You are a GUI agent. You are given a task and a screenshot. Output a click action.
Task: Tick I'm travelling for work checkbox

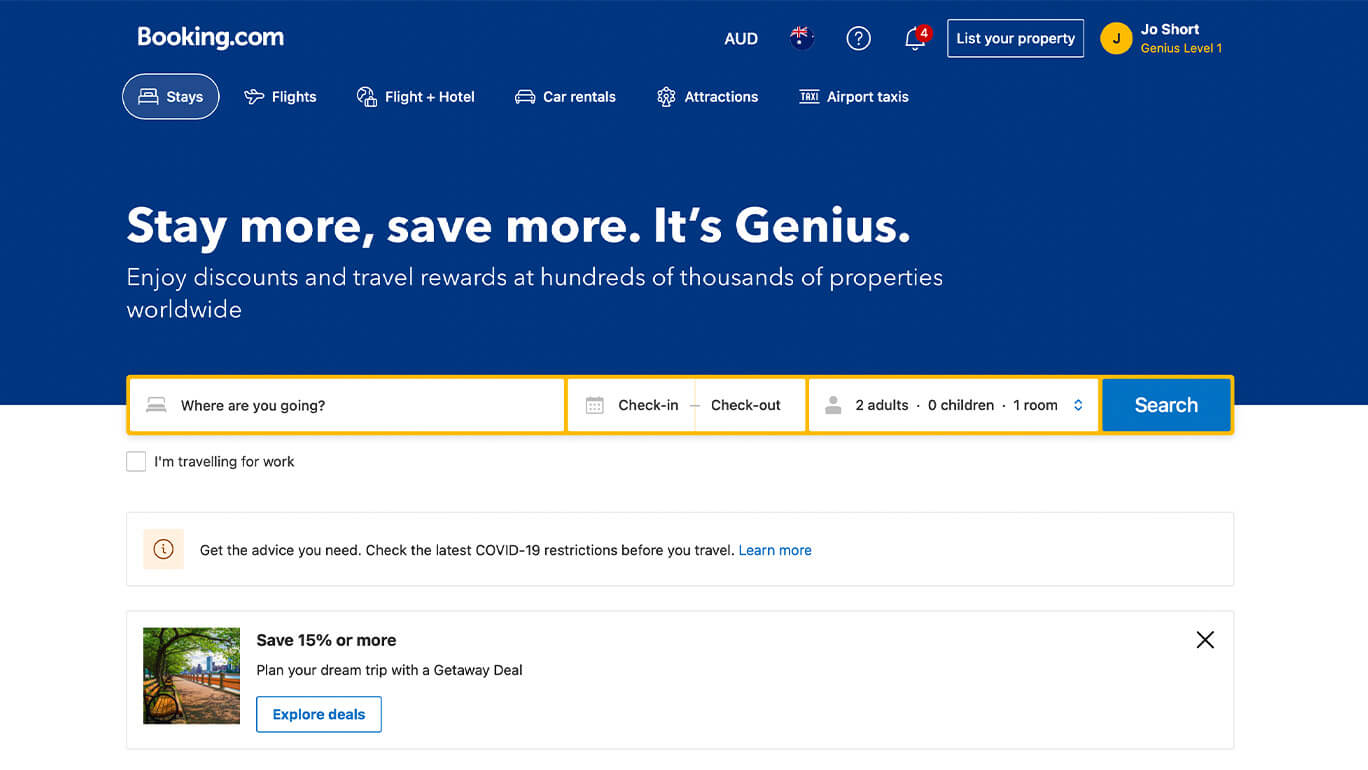click(x=136, y=461)
